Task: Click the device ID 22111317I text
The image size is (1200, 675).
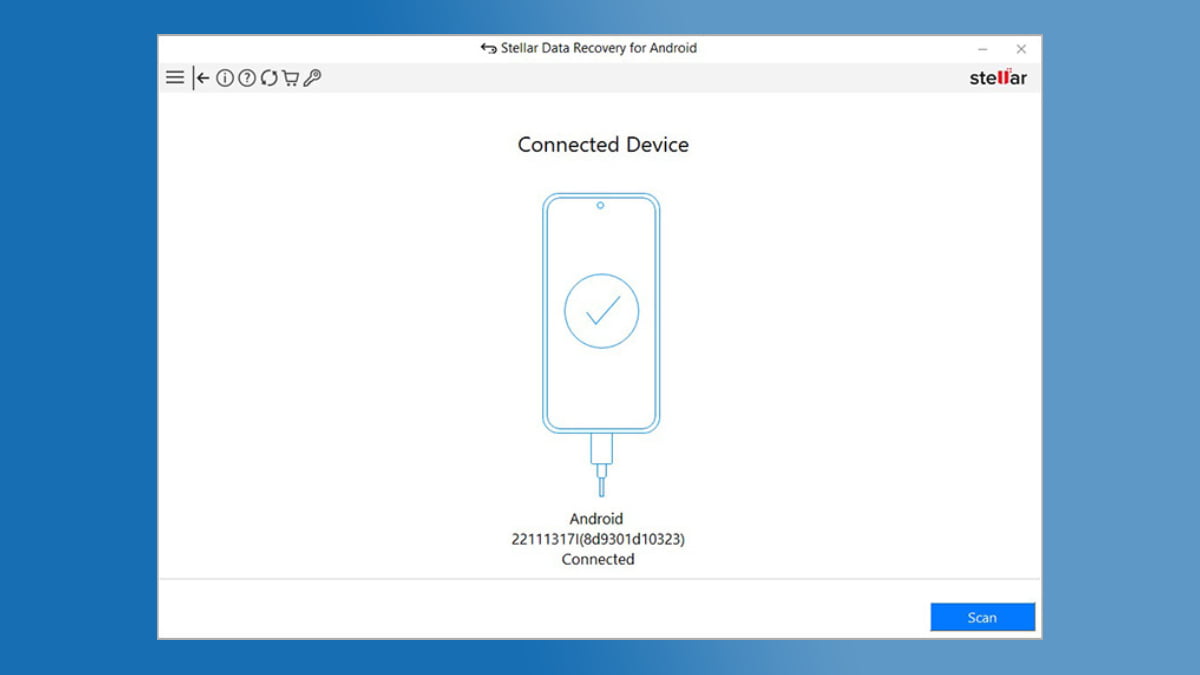Action: coord(598,539)
